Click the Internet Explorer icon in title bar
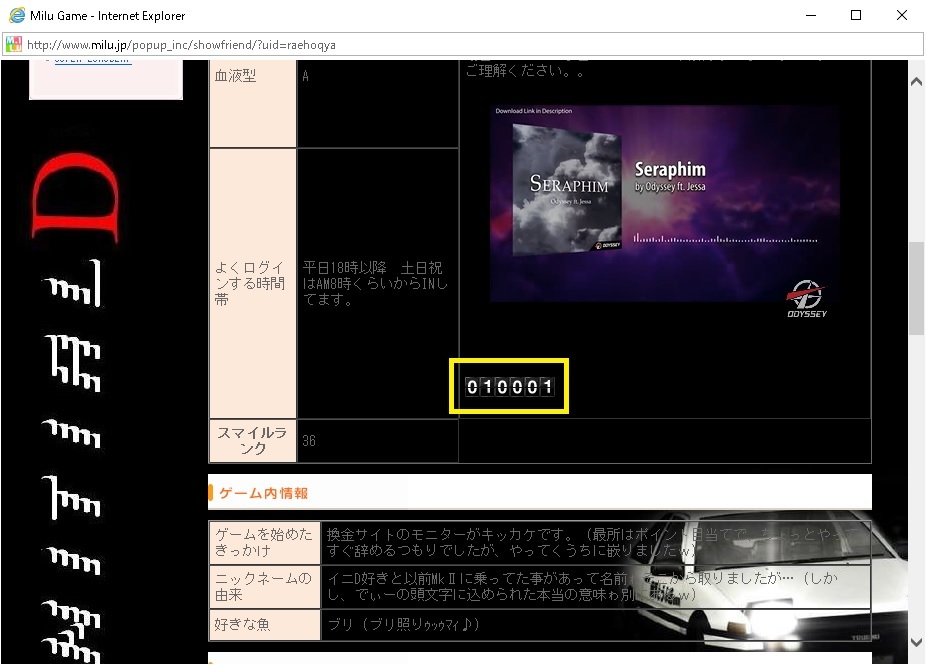 click(x=16, y=15)
